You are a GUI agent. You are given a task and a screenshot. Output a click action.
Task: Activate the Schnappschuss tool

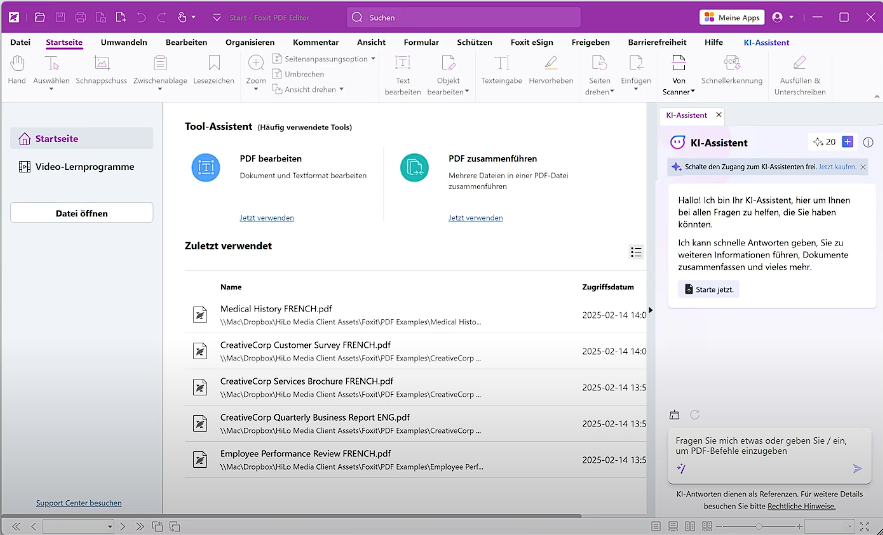[101, 70]
